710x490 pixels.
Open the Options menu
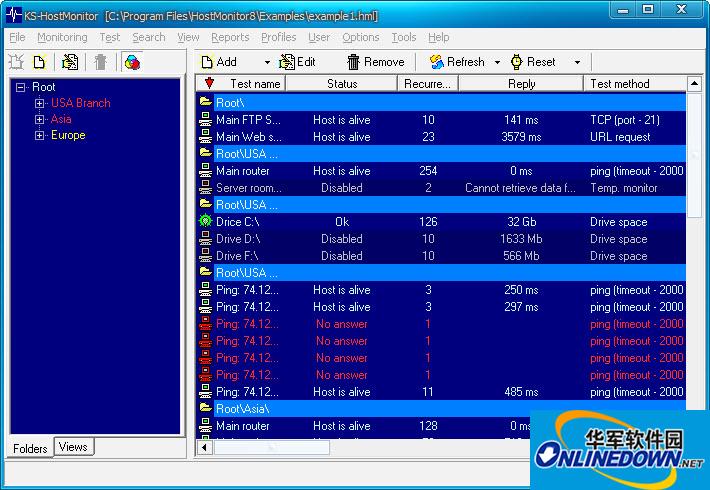(360, 38)
